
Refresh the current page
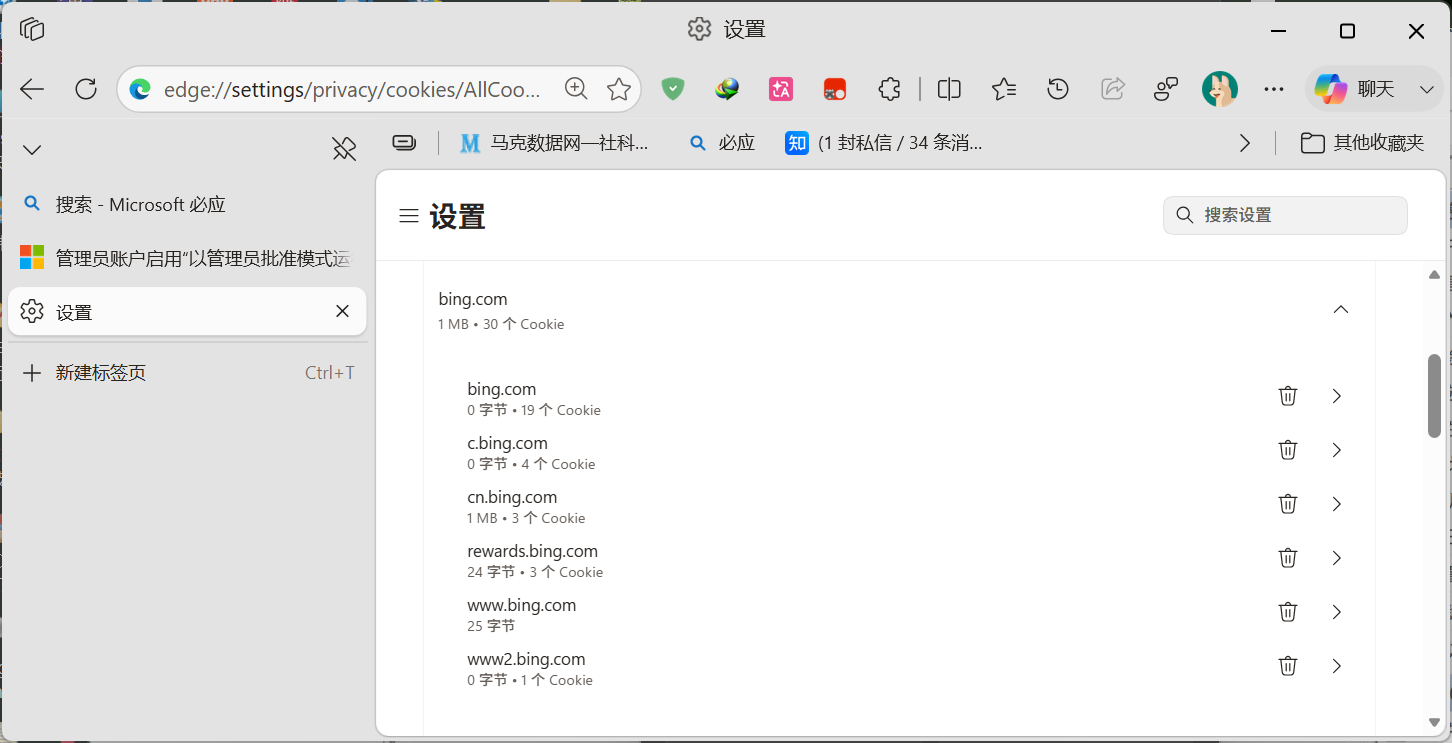click(86, 89)
